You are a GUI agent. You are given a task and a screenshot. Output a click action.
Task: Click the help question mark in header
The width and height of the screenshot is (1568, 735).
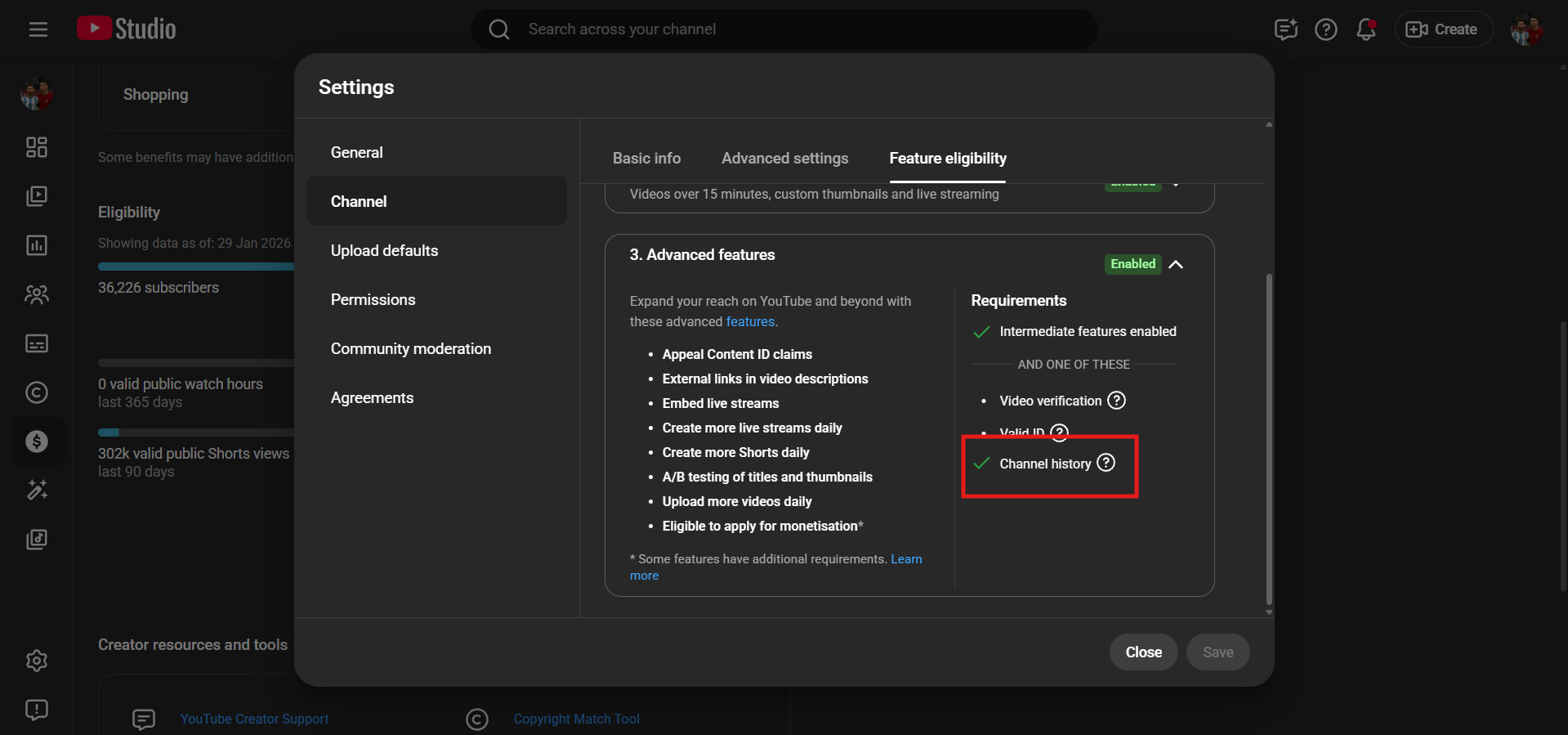point(1325,29)
